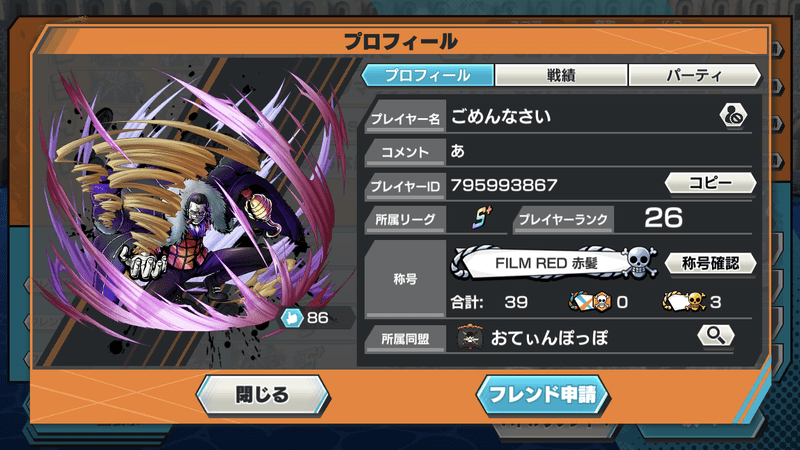Click the player ID number 795993867
This screenshot has height=450, width=800.
(x=504, y=185)
